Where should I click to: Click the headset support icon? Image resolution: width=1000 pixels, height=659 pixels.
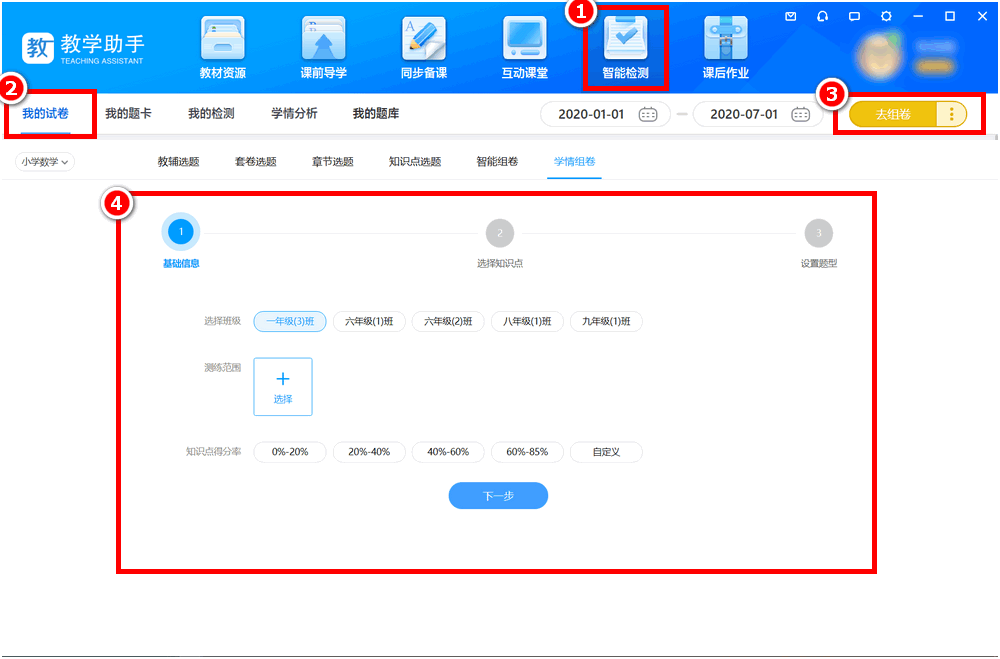click(822, 16)
